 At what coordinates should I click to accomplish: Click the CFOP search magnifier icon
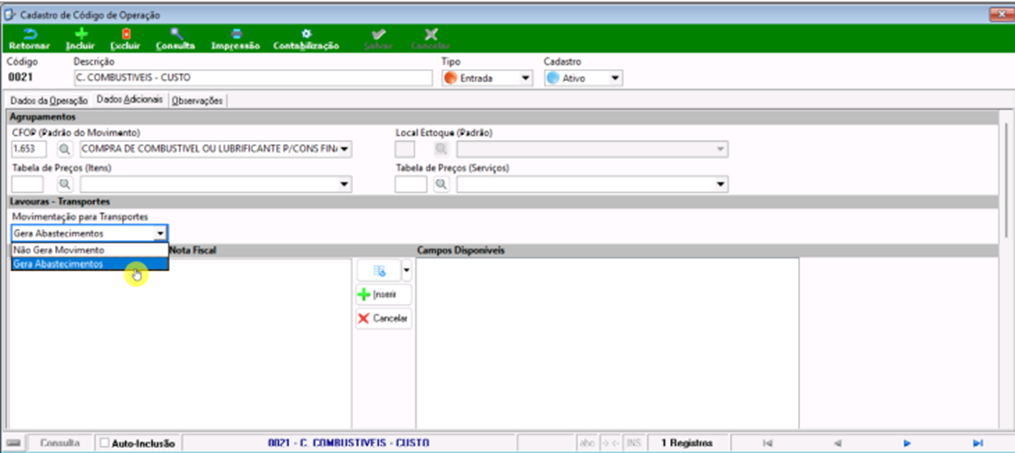(x=64, y=149)
